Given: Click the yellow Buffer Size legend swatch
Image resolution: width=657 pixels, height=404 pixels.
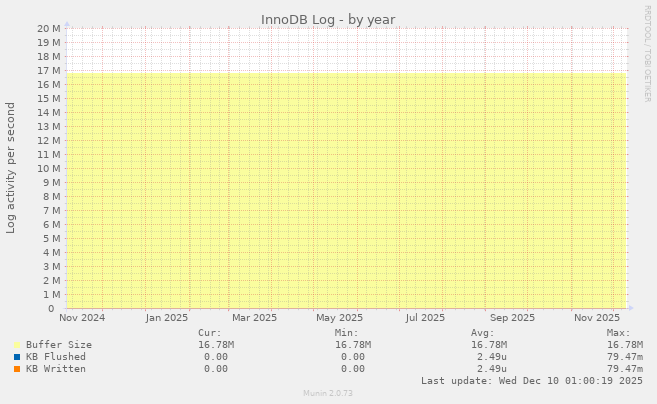Looking at the screenshot, I should 17,345.
